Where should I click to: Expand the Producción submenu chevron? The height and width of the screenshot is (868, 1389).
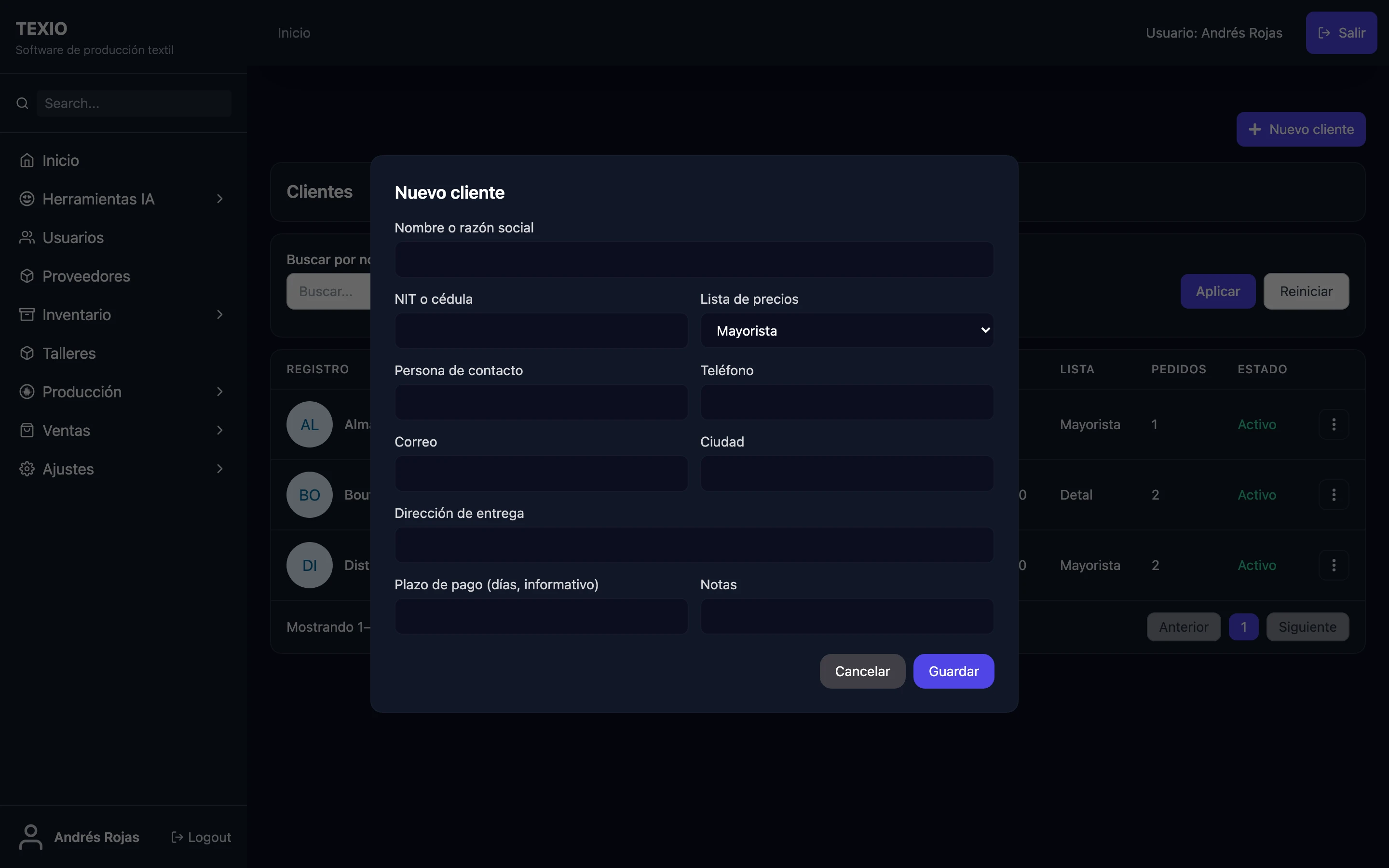220,392
